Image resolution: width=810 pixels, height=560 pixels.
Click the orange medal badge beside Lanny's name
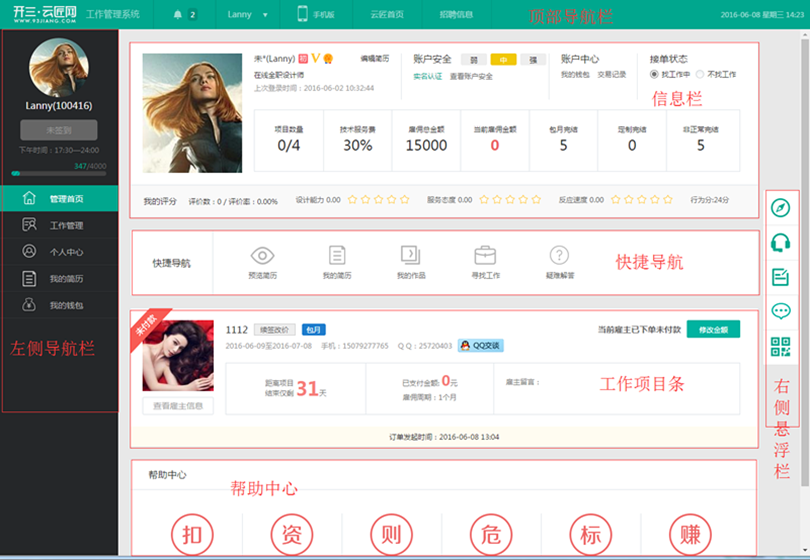click(x=328, y=59)
